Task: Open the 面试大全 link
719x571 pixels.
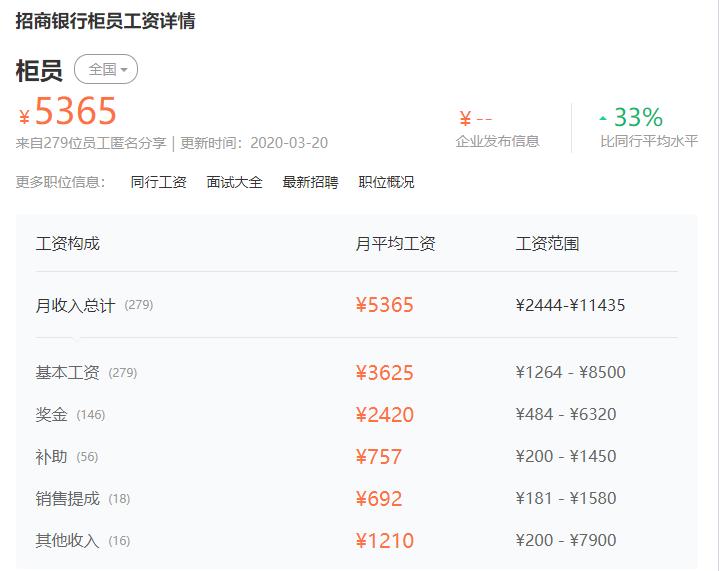Action: (234, 182)
